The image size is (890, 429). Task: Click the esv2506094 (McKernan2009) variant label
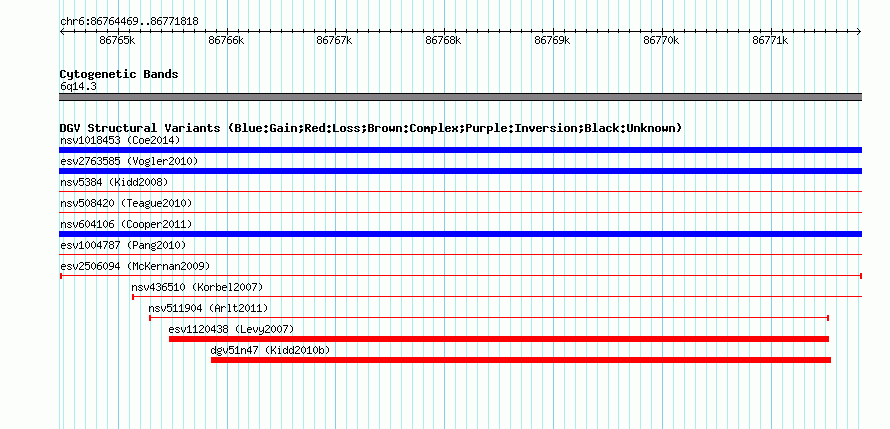point(135,266)
